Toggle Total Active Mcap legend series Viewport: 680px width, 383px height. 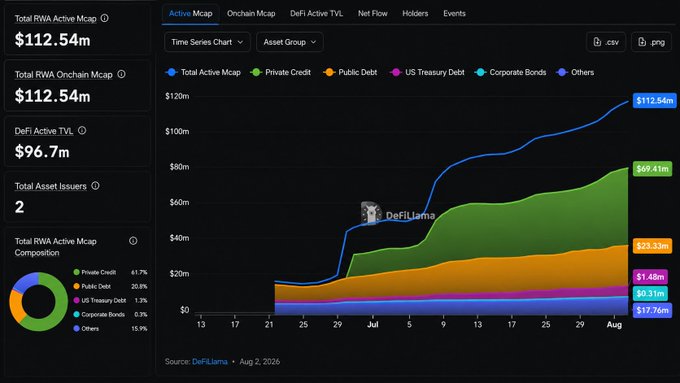(x=203, y=72)
